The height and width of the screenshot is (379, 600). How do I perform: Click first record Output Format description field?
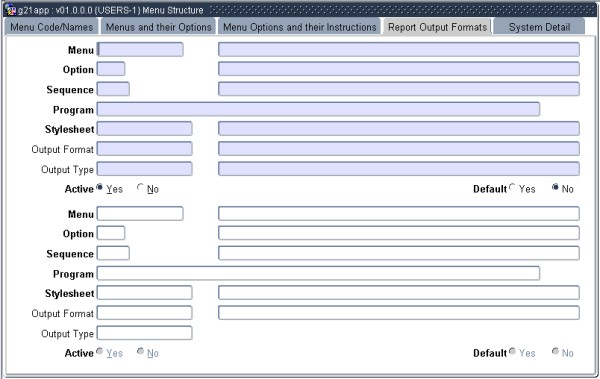[399, 149]
